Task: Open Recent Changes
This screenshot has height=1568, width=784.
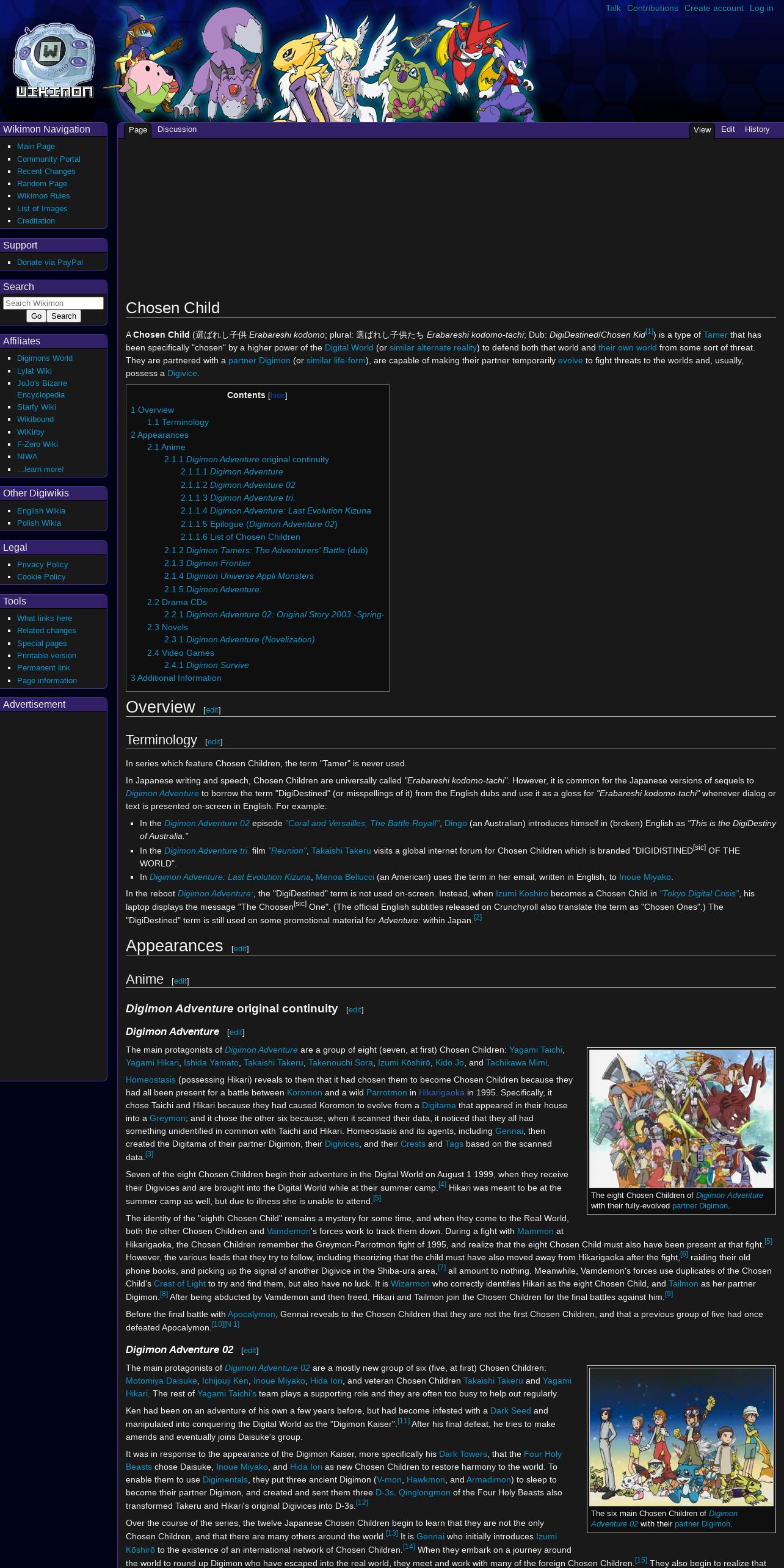Action: 46,172
